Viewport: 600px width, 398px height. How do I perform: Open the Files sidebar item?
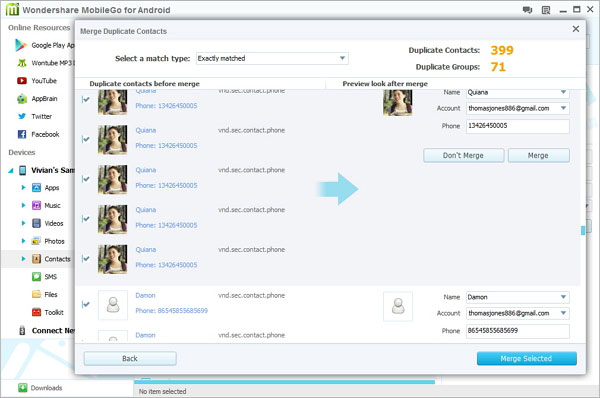[x=51, y=294]
